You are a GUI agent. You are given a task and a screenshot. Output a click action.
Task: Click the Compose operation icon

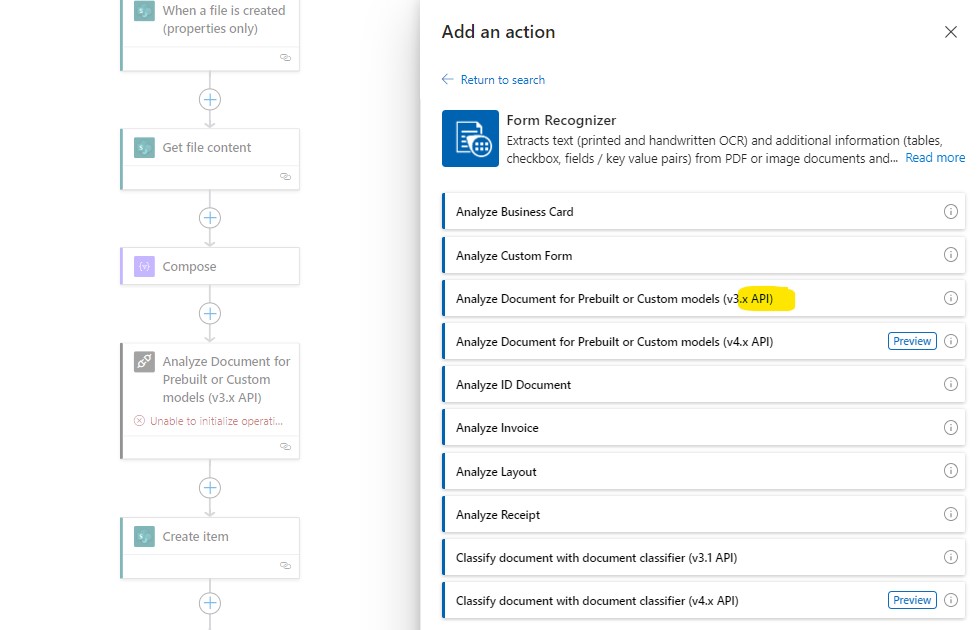pyautogui.click(x=145, y=266)
